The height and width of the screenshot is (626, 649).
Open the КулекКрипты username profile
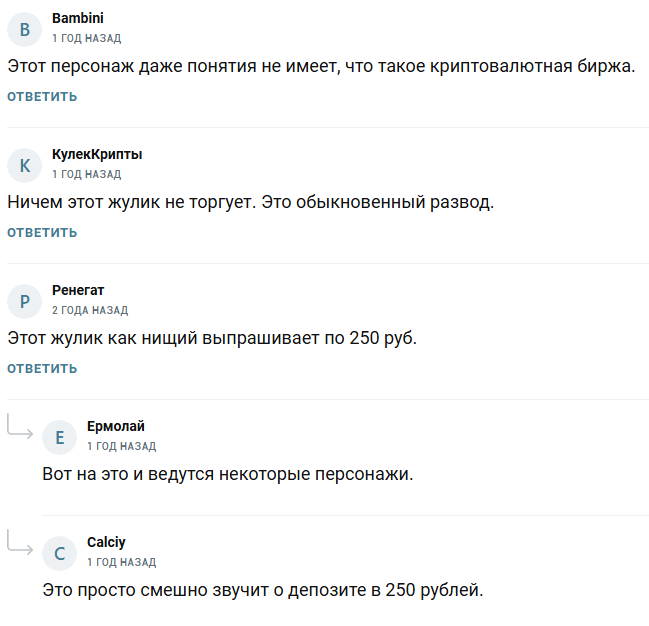(97, 154)
